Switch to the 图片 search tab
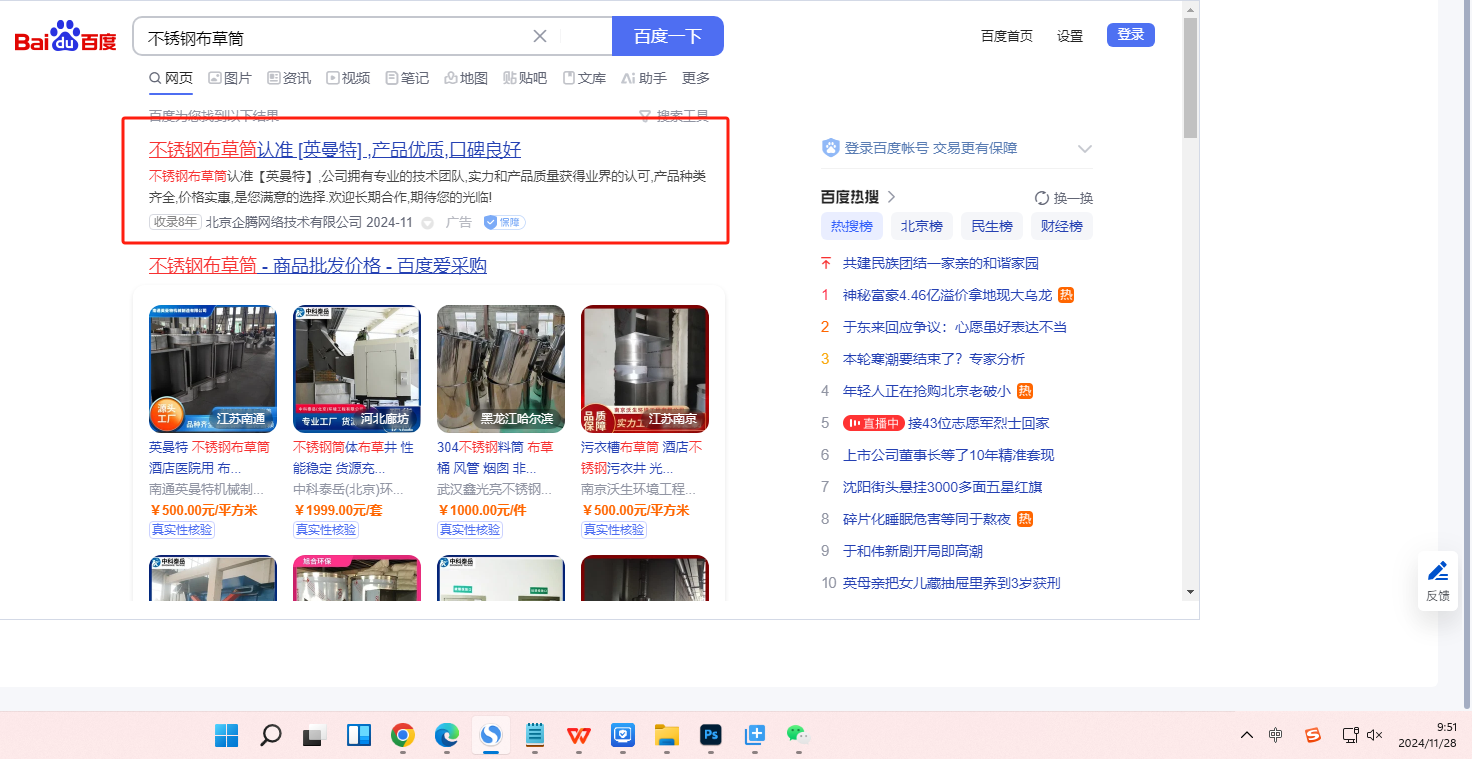The image size is (1472, 759). point(230,78)
